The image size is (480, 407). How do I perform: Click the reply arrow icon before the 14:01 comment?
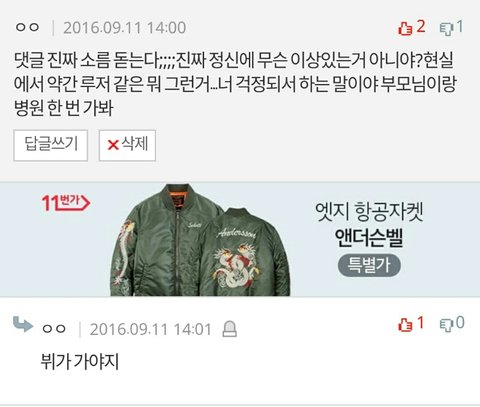(x=23, y=324)
